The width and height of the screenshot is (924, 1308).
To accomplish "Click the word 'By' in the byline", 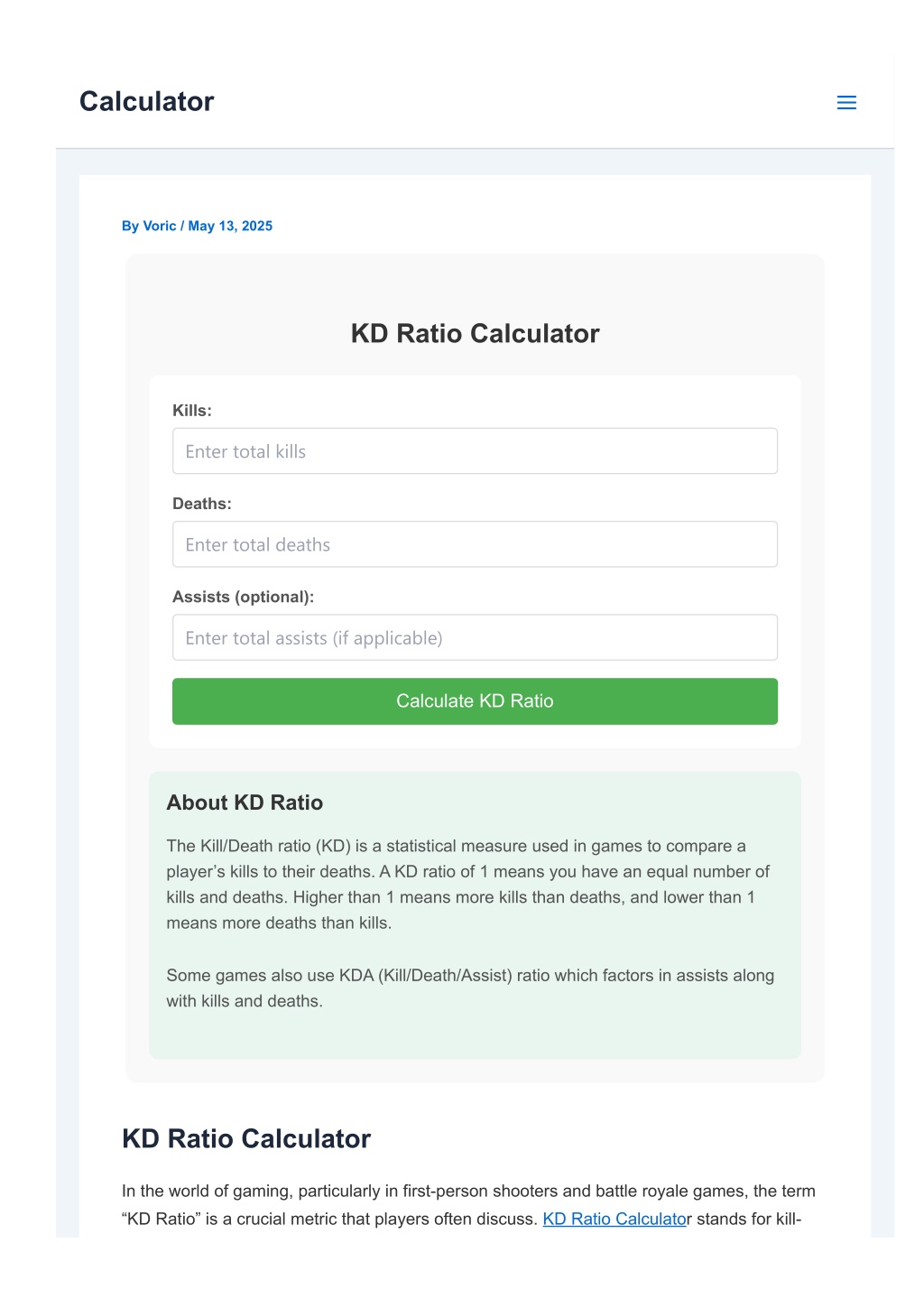I will point(131,226).
